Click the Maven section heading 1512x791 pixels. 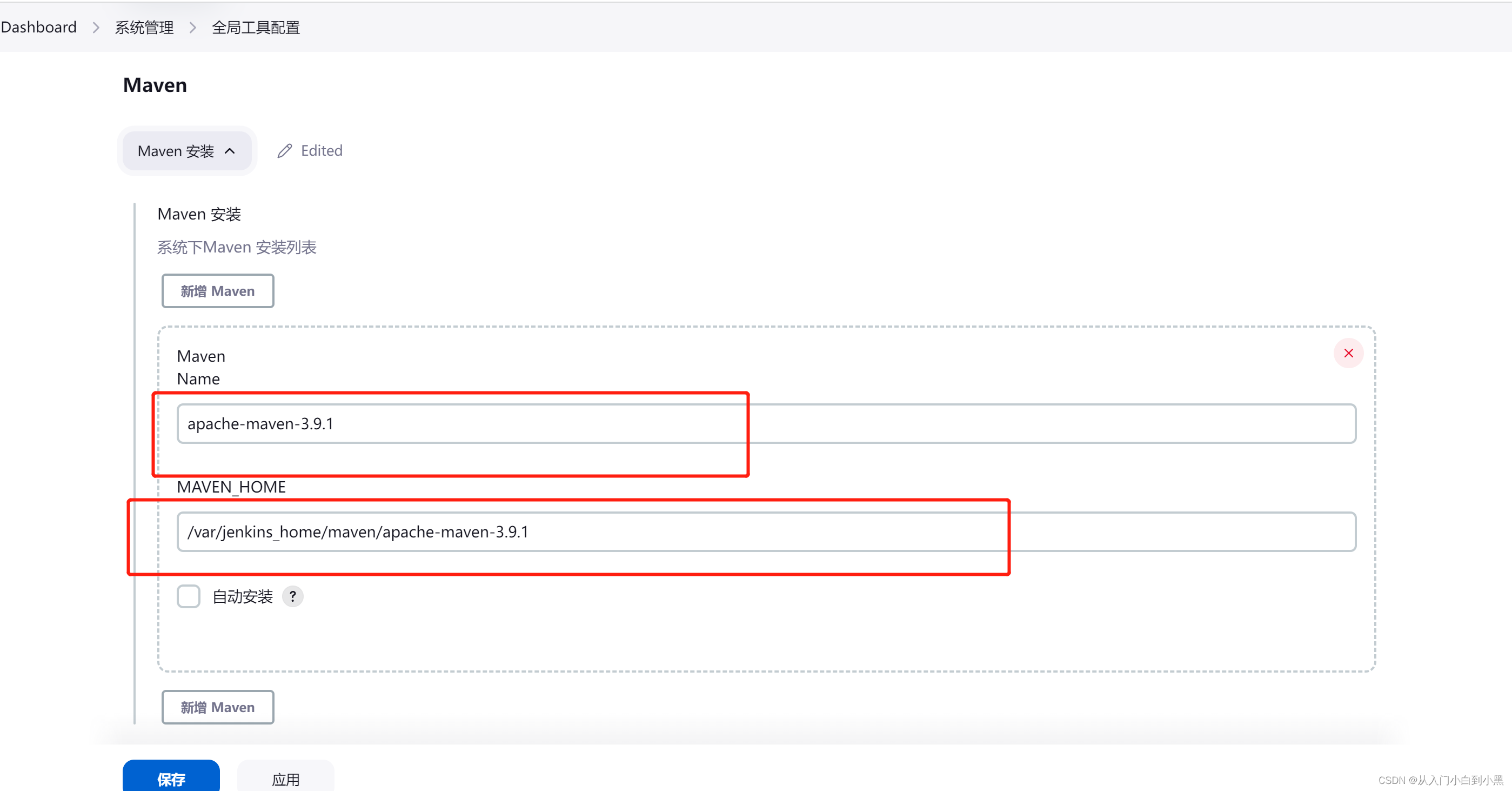(155, 85)
